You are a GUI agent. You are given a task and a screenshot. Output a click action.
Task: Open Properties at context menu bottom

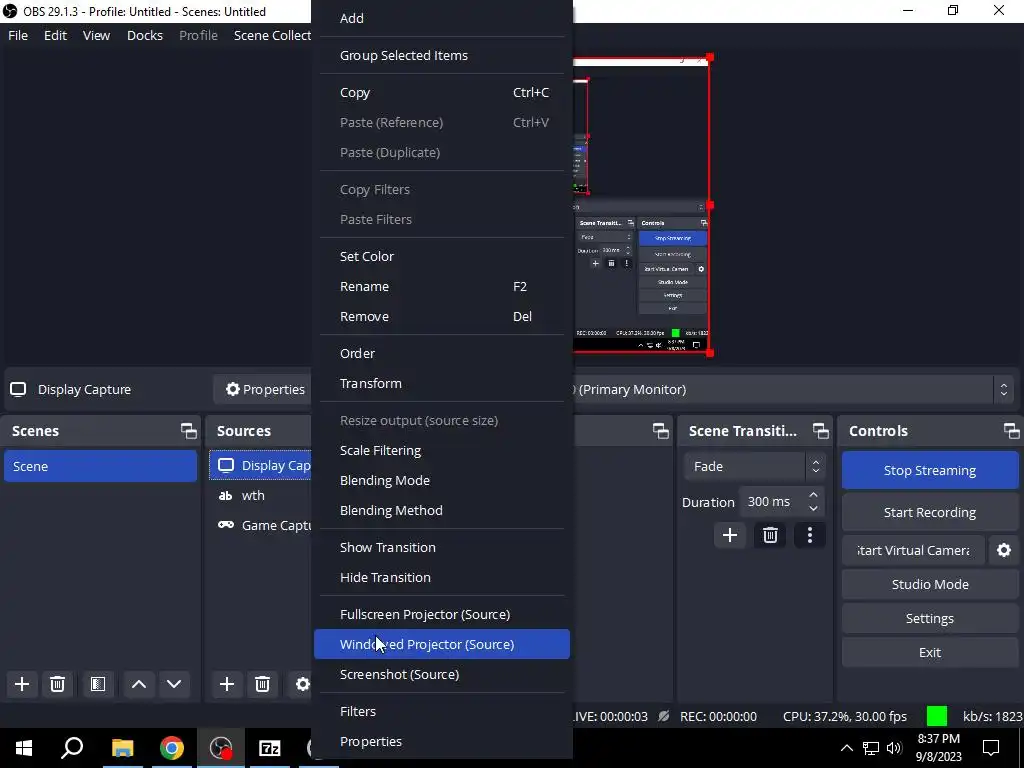pos(441,741)
